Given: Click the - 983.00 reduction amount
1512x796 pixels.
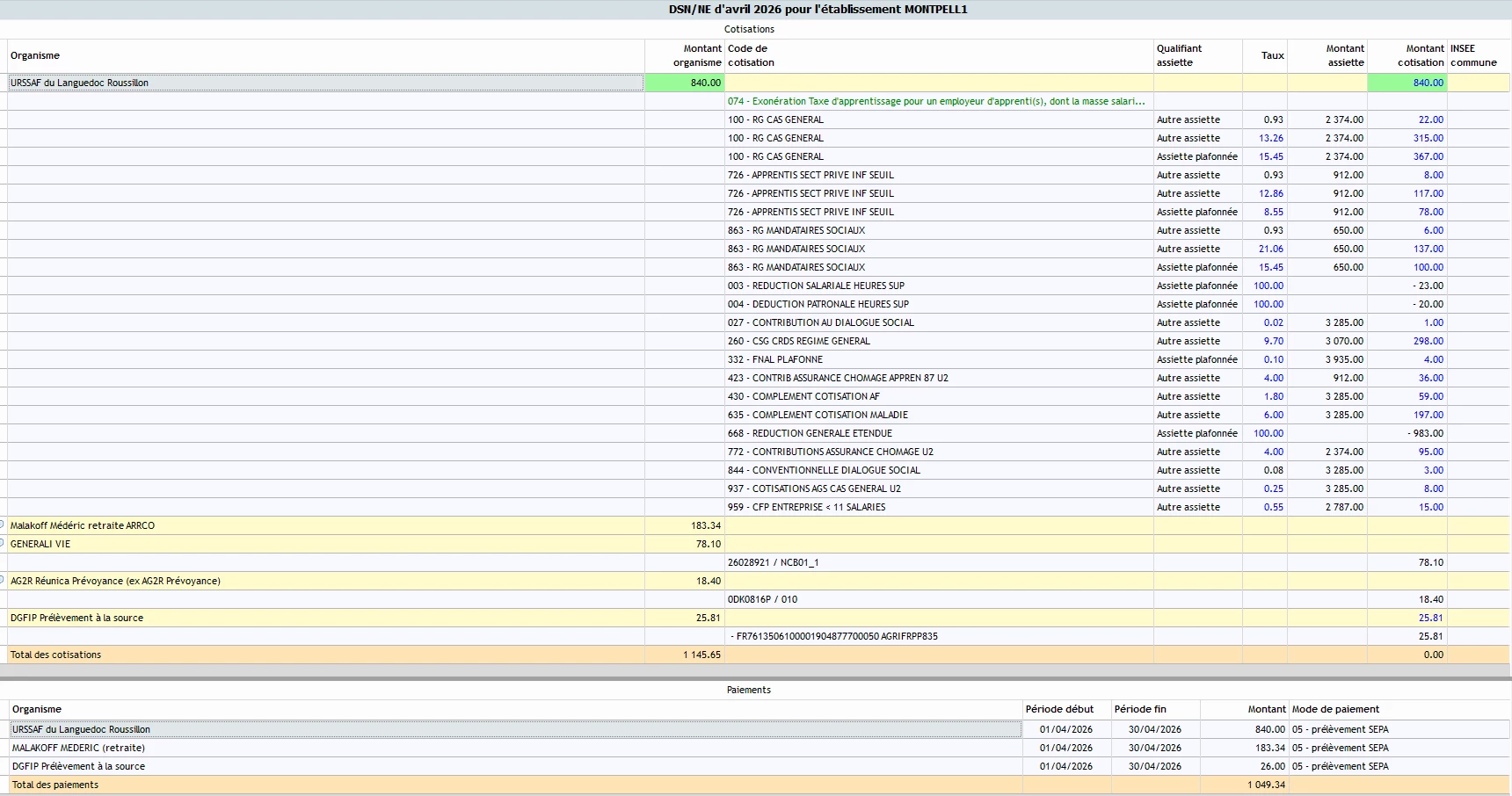Looking at the screenshot, I should (1426, 433).
